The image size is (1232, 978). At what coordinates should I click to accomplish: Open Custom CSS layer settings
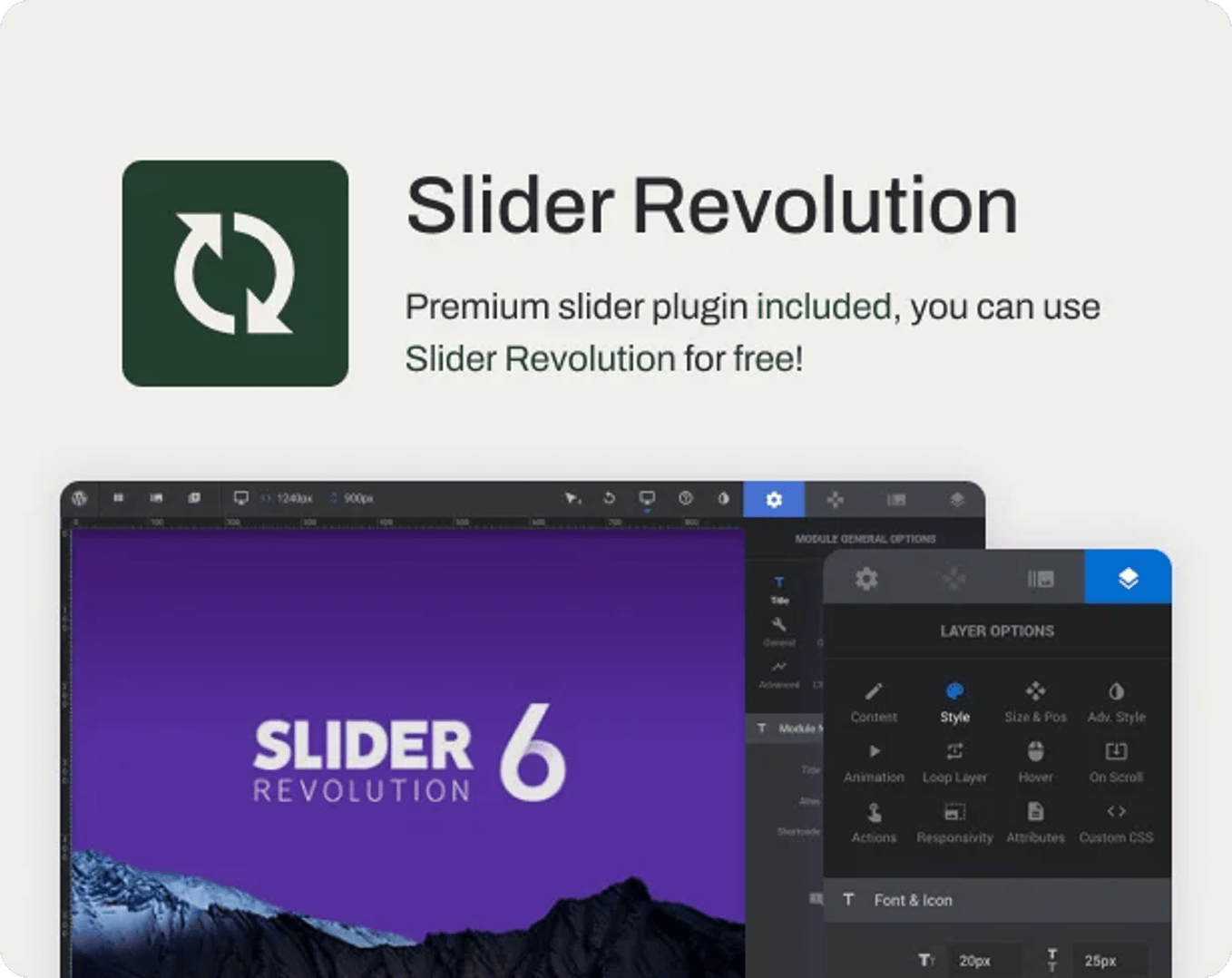tap(1116, 823)
